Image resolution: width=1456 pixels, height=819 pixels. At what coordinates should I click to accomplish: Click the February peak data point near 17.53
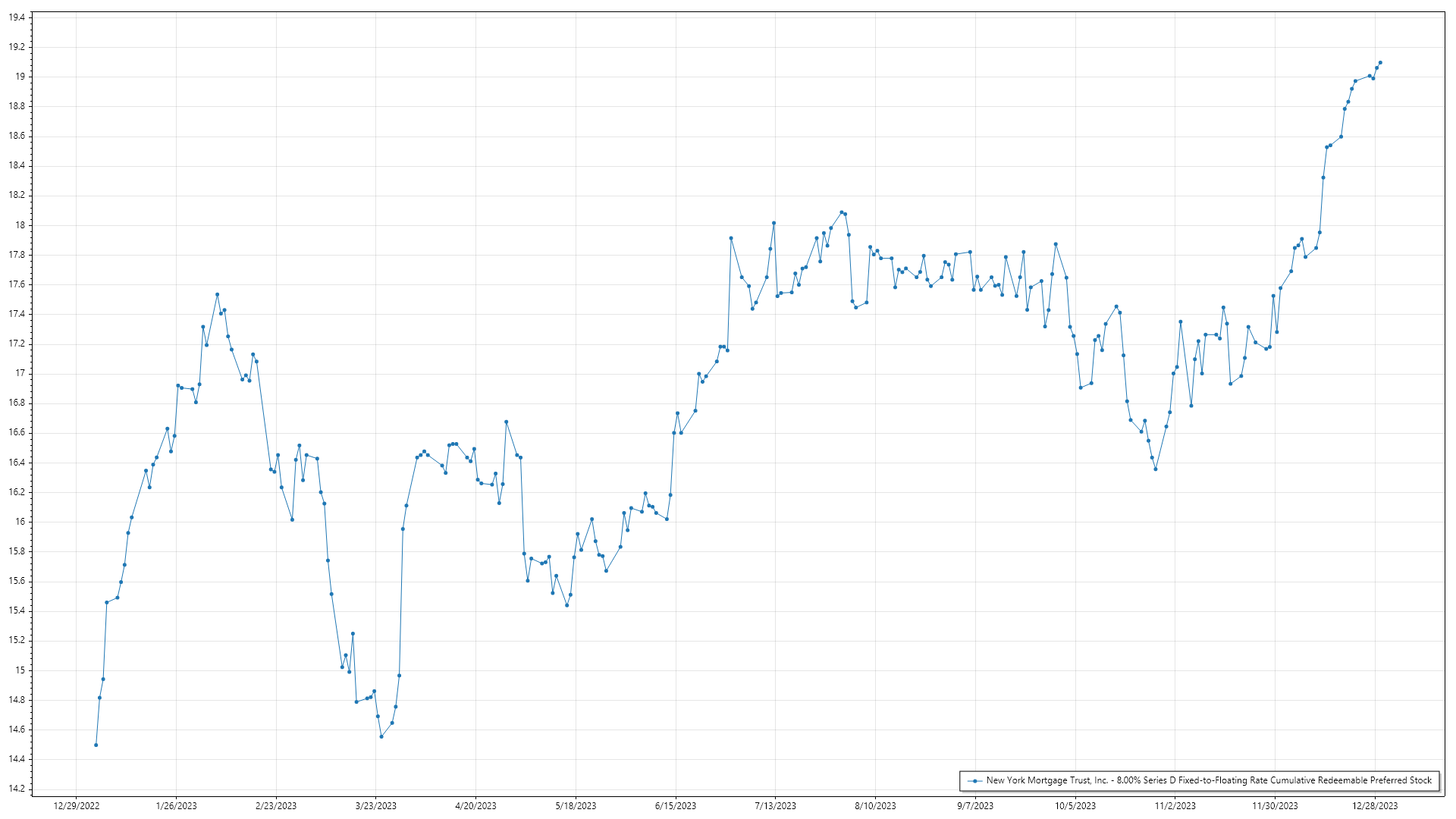tap(217, 294)
